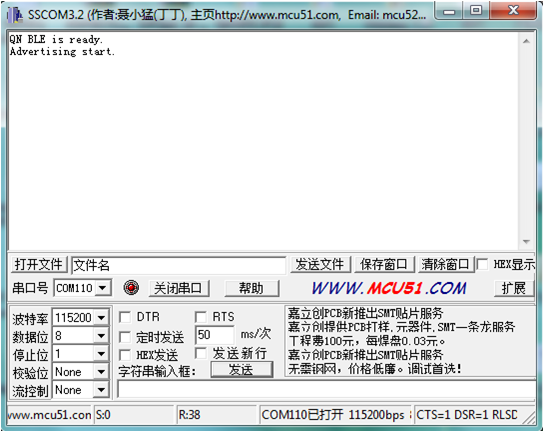Open the 流控制 flow control dropdown
Image resolution: width=544 pixels, height=432 pixels.
pos(101,390)
